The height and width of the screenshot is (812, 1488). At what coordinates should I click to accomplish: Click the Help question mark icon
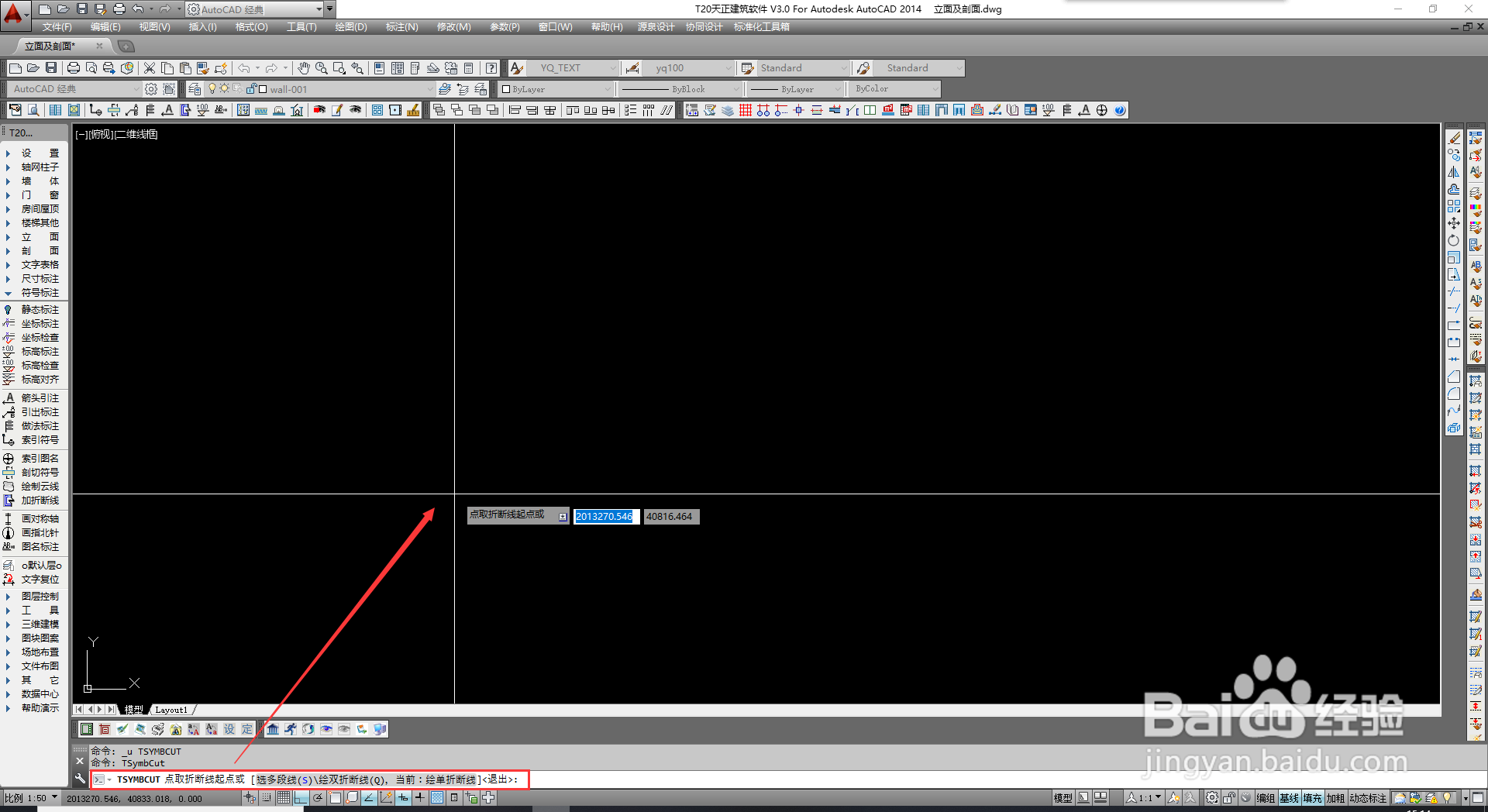(491, 68)
